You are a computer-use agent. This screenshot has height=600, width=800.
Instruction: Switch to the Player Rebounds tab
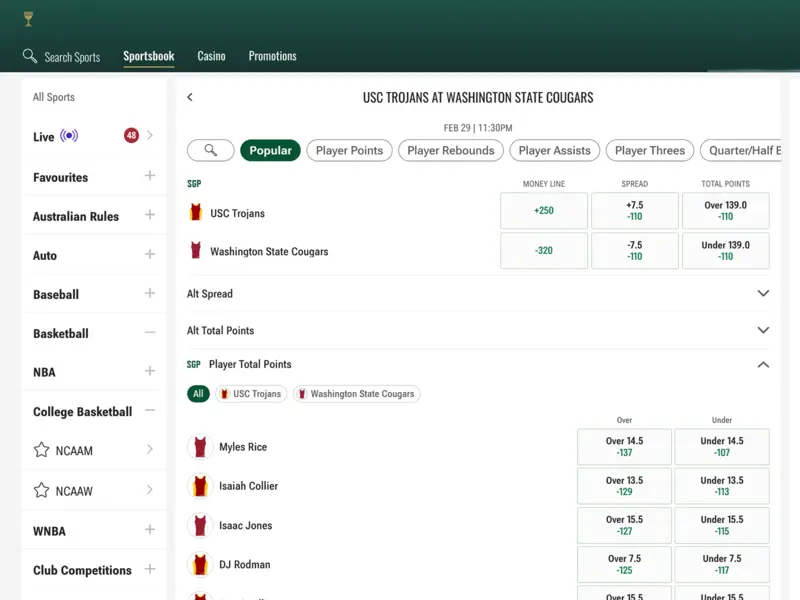point(450,151)
